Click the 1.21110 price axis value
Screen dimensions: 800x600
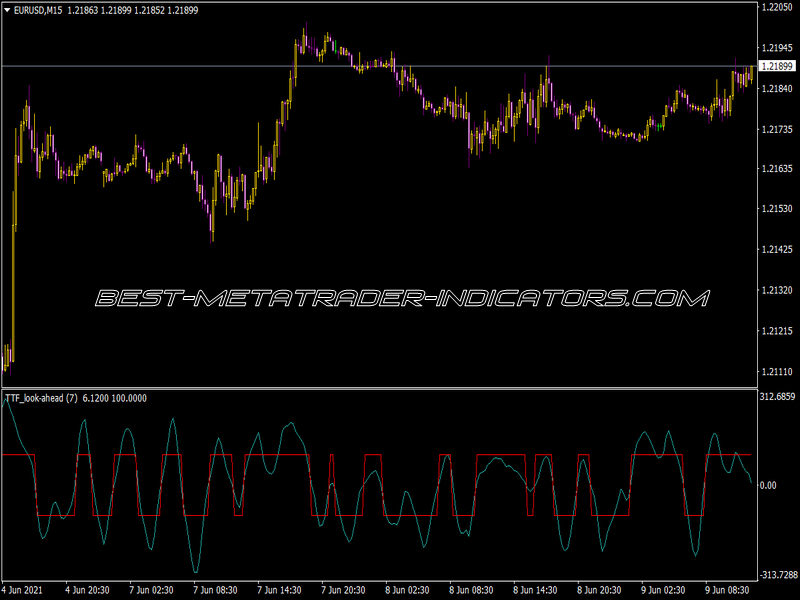778,372
